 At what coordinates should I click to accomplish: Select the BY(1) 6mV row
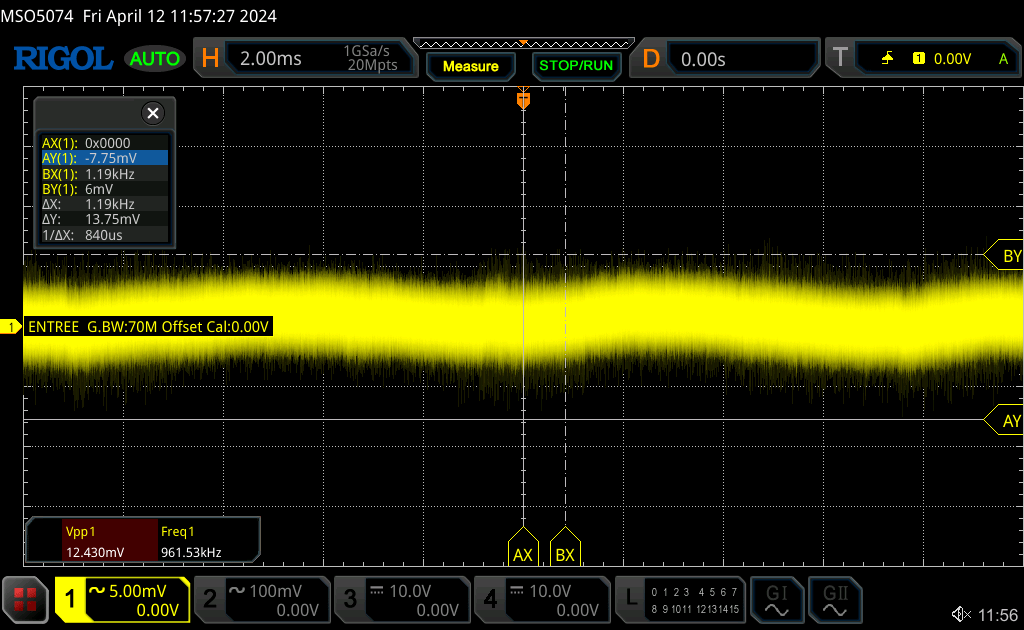pos(105,189)
